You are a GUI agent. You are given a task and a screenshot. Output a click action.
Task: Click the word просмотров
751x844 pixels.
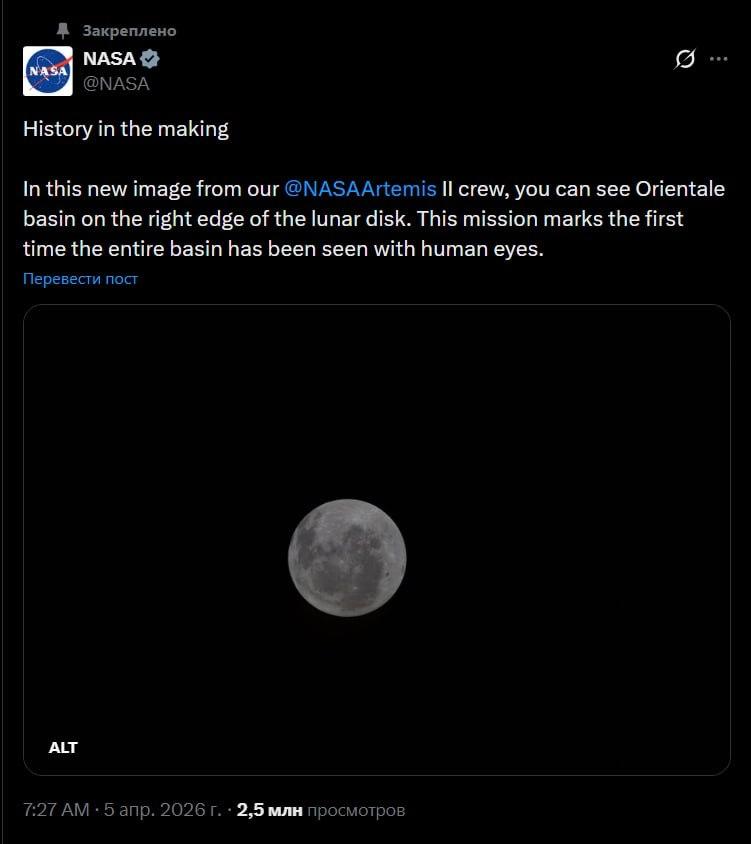pyautogui.click(x=355, y=810)
